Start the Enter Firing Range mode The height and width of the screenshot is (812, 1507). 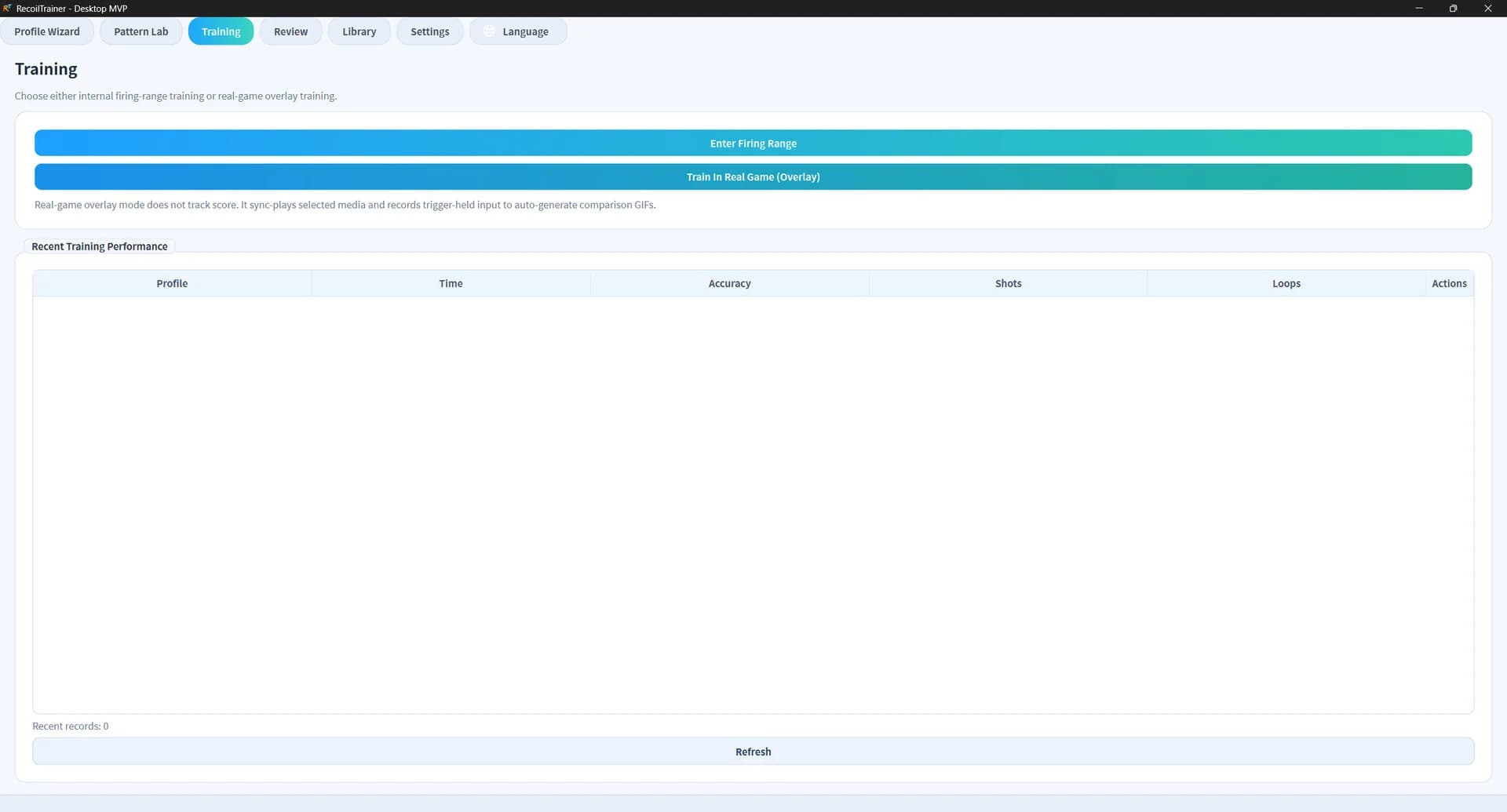click(x=753, y=143)
